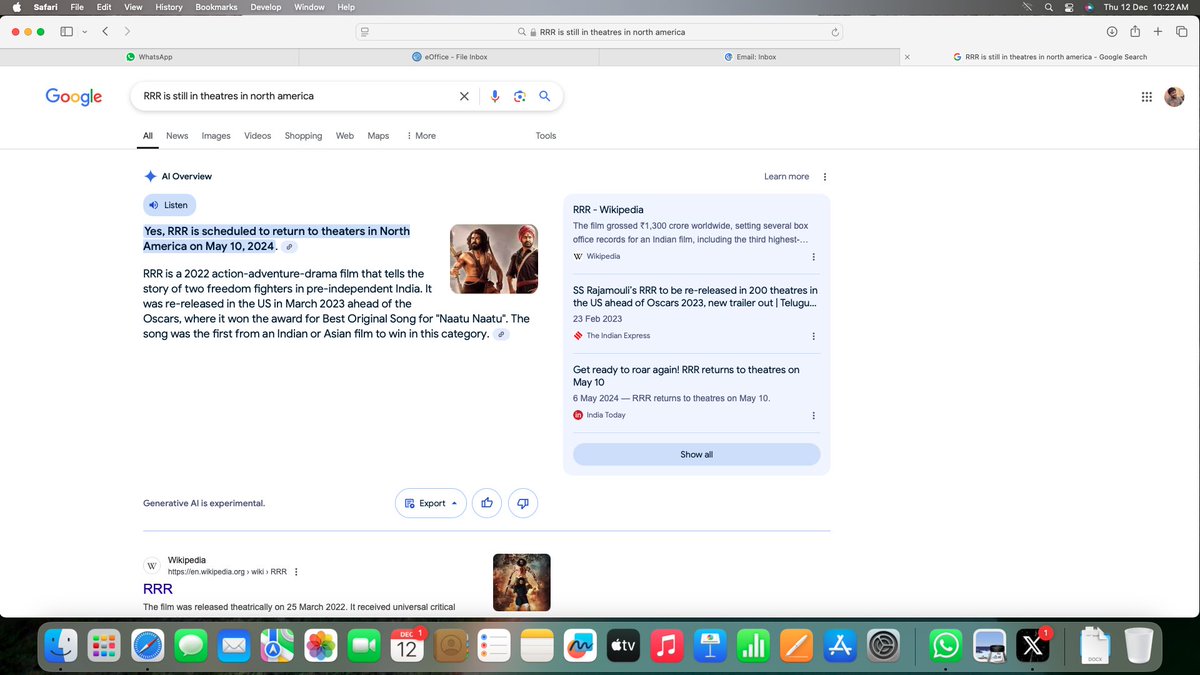Viewport: 1200px width, 675px height.
Task: Open Apple TV app in the Dock
Action: click(624, 647)
